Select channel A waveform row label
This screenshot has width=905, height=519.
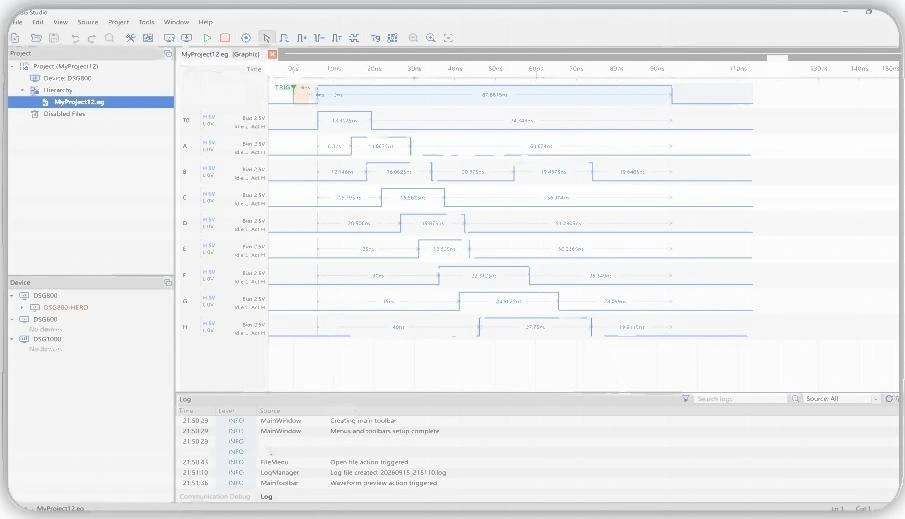coord(185,146)
